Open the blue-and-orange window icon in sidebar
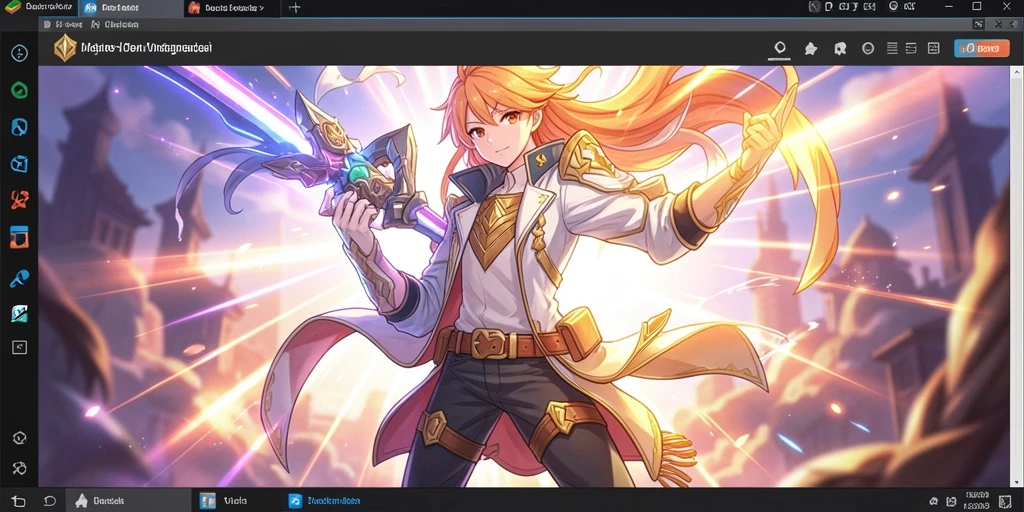This screenshot has height=512, width=1024. coord(20,237)
